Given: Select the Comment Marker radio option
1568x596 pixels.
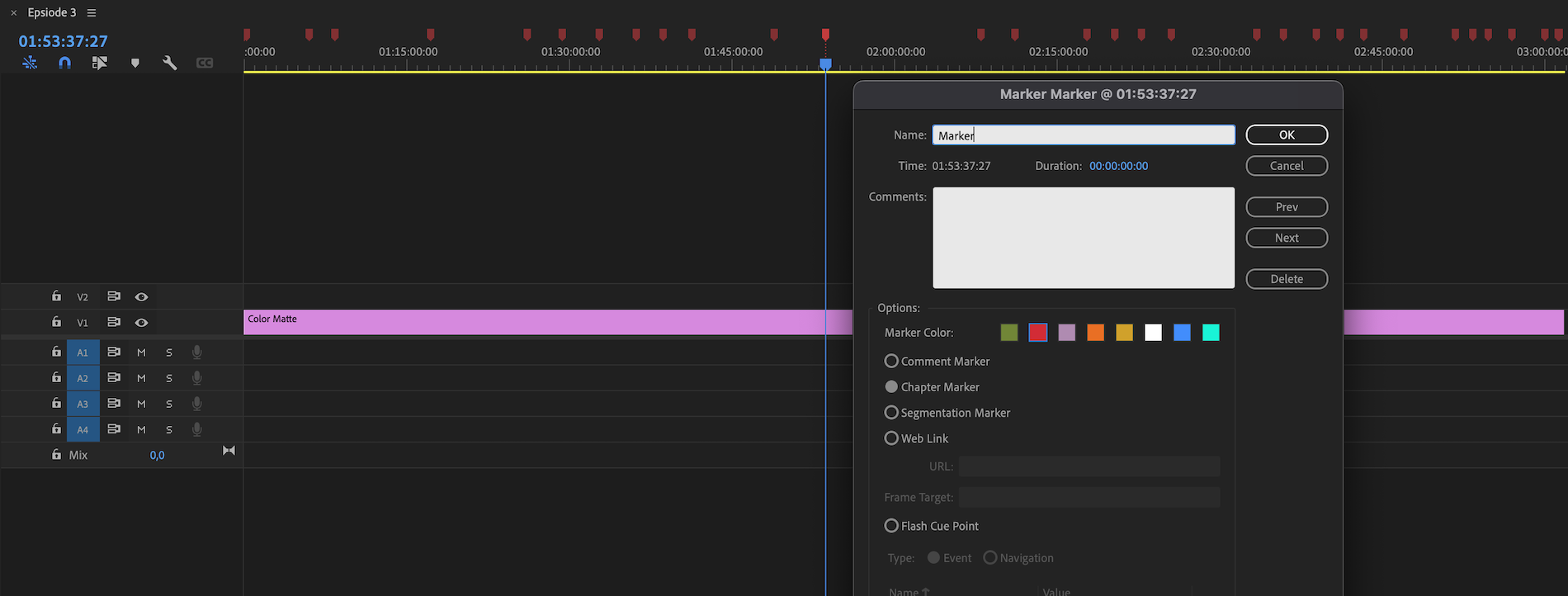Looking at the screenshot, I should (x=891, y=361).
